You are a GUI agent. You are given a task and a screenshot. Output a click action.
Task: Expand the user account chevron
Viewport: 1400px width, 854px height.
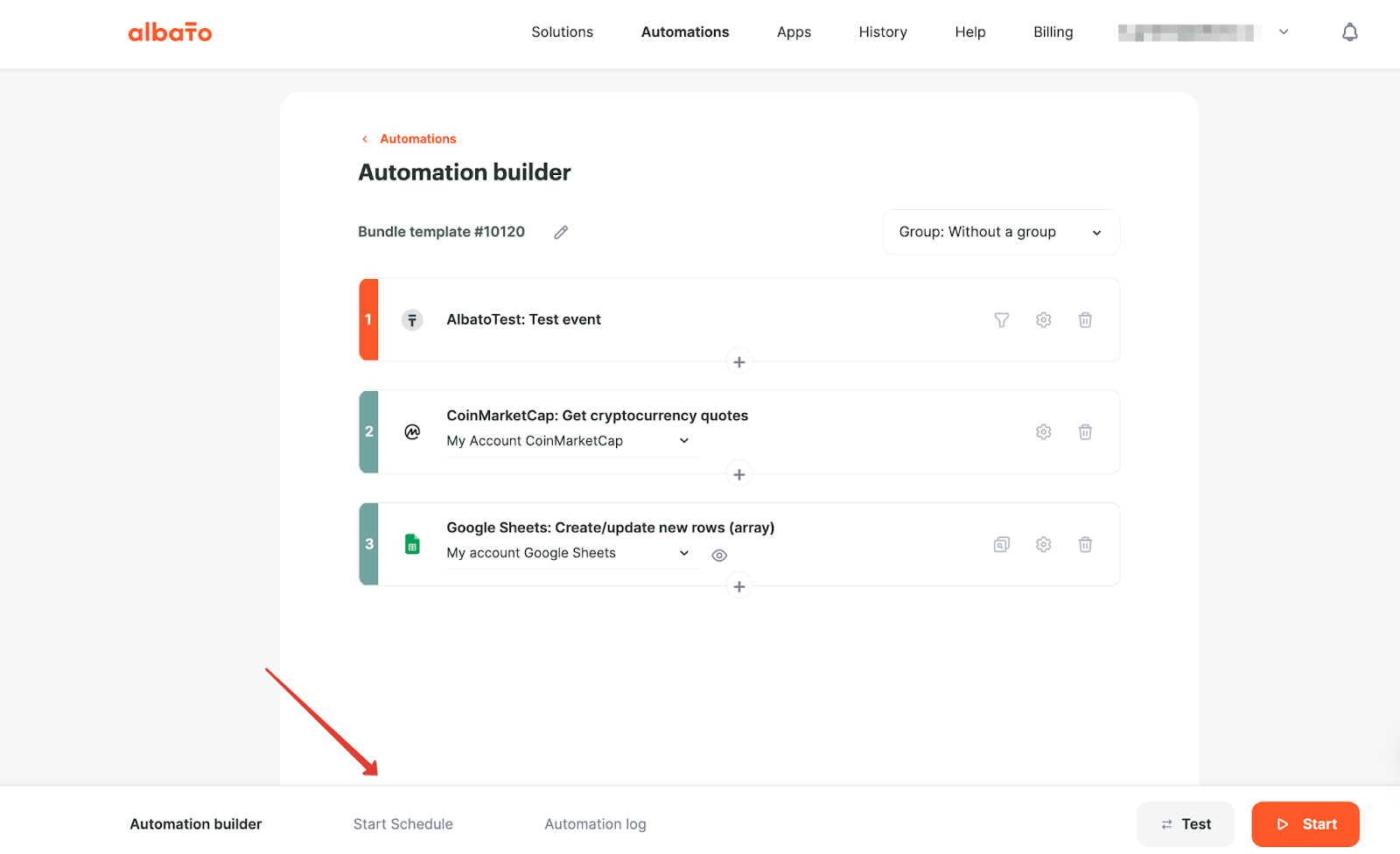point(1284,32)
